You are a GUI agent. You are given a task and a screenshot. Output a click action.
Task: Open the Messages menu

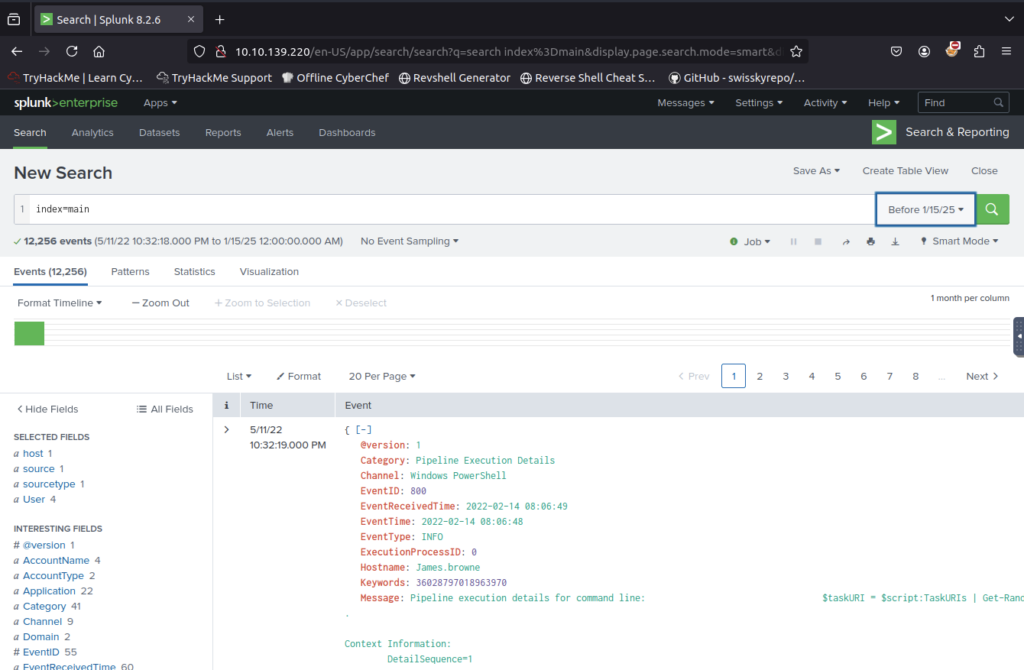pyautogui.click(x=686, y=103)
